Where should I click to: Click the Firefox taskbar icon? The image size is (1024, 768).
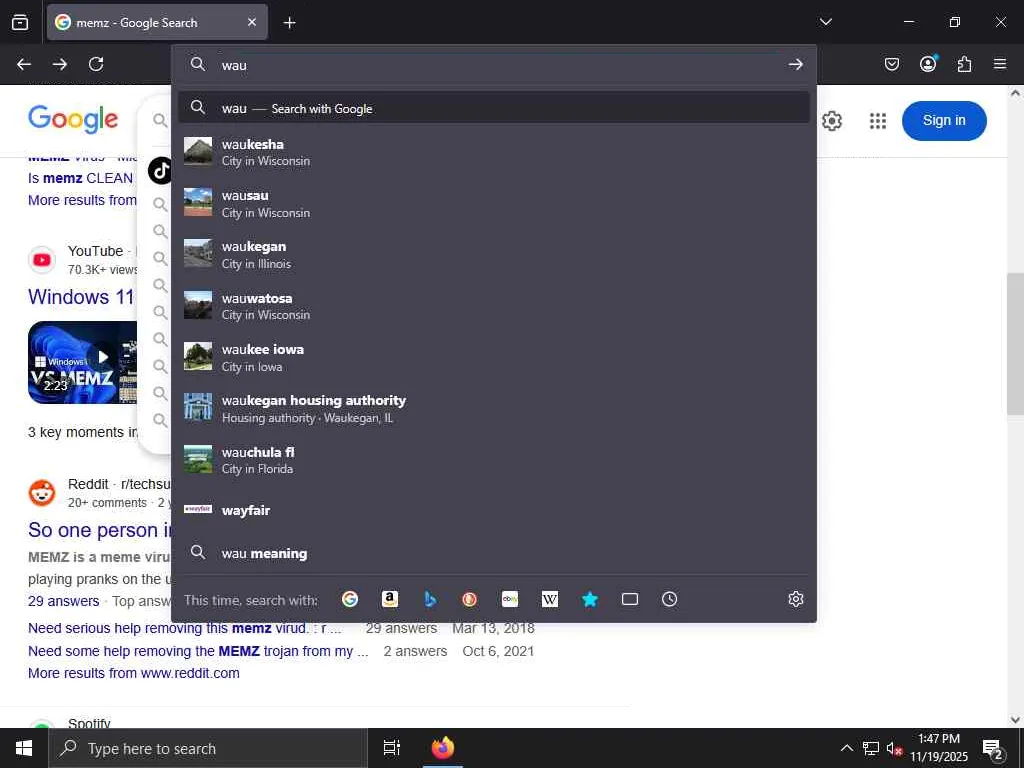pyautogui.click(x=443, y=748)
